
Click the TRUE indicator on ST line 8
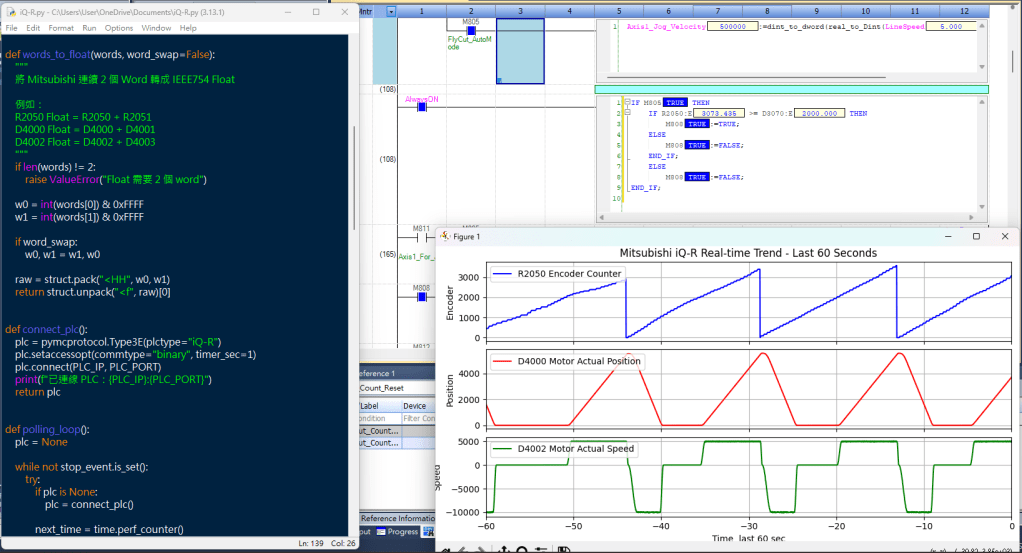pos(697,177)
